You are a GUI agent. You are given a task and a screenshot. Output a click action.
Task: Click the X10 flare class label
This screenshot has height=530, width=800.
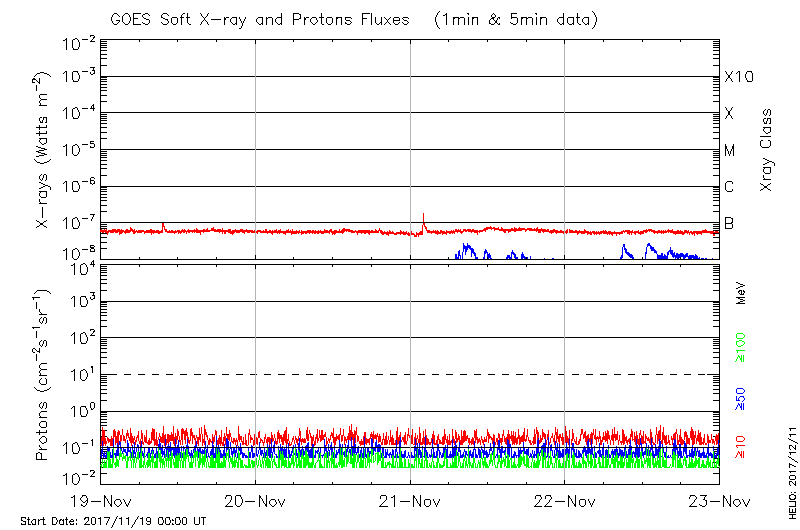coord(739,78)
